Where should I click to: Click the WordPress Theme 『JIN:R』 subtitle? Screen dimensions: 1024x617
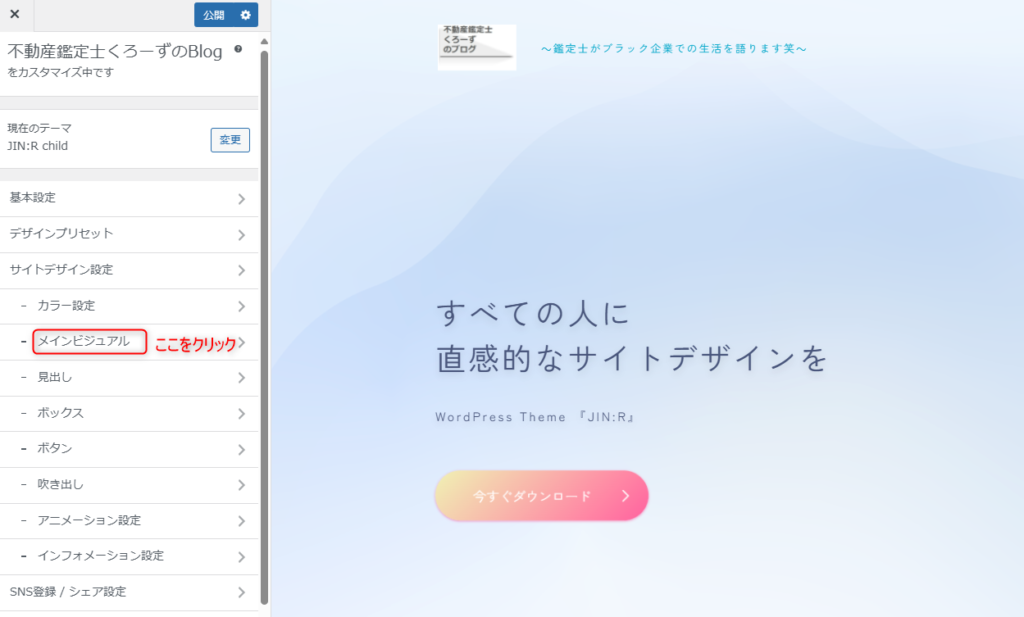[536, 417]
